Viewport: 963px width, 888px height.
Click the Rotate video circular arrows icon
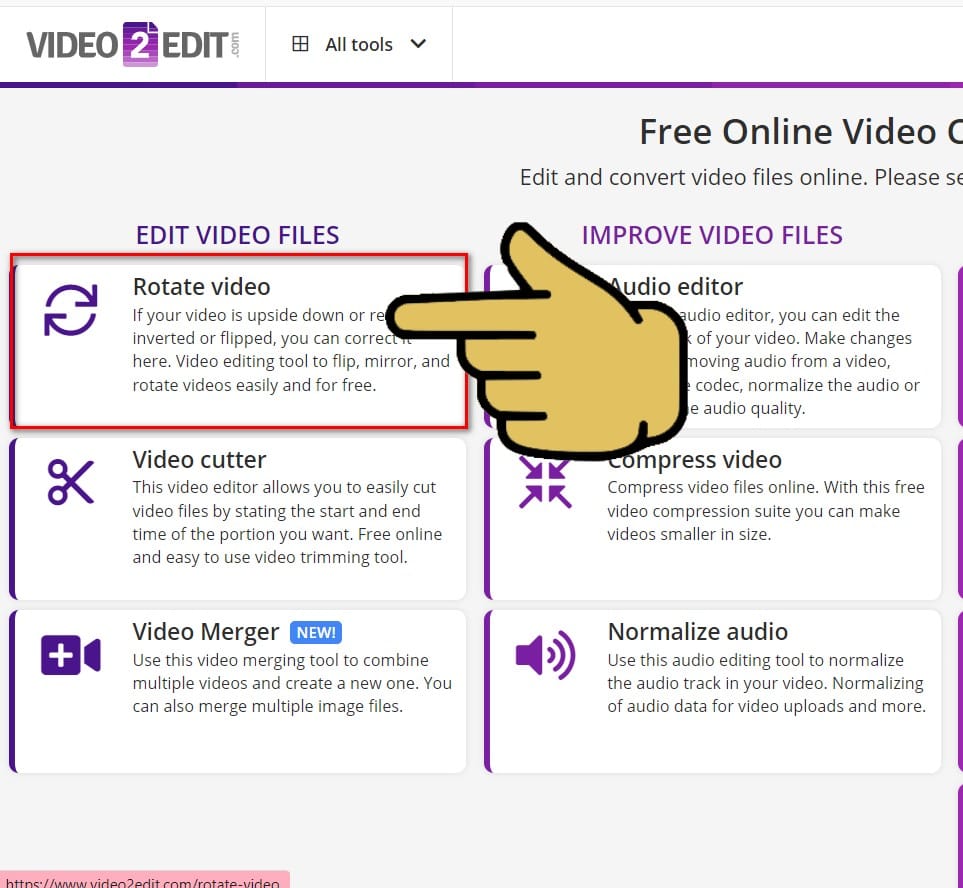(x=71, y=310)
